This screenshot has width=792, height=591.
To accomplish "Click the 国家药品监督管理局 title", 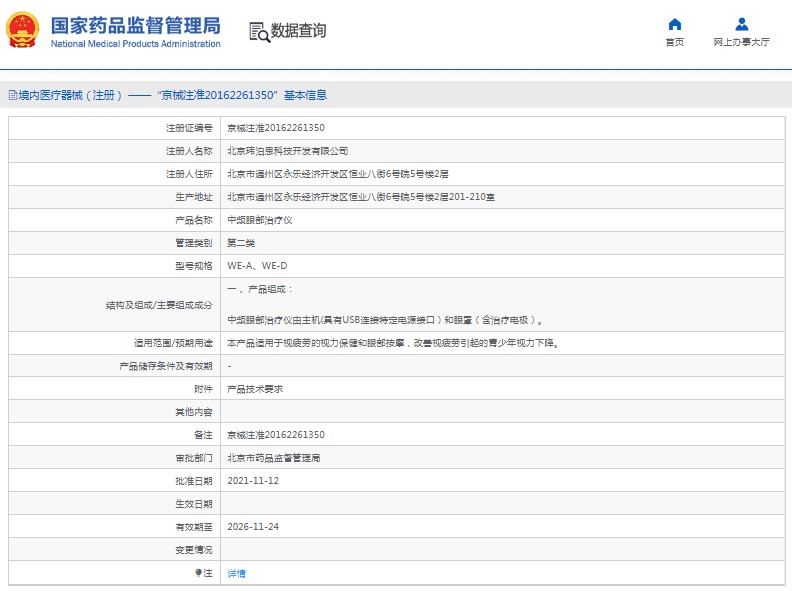I will (135, 25).
